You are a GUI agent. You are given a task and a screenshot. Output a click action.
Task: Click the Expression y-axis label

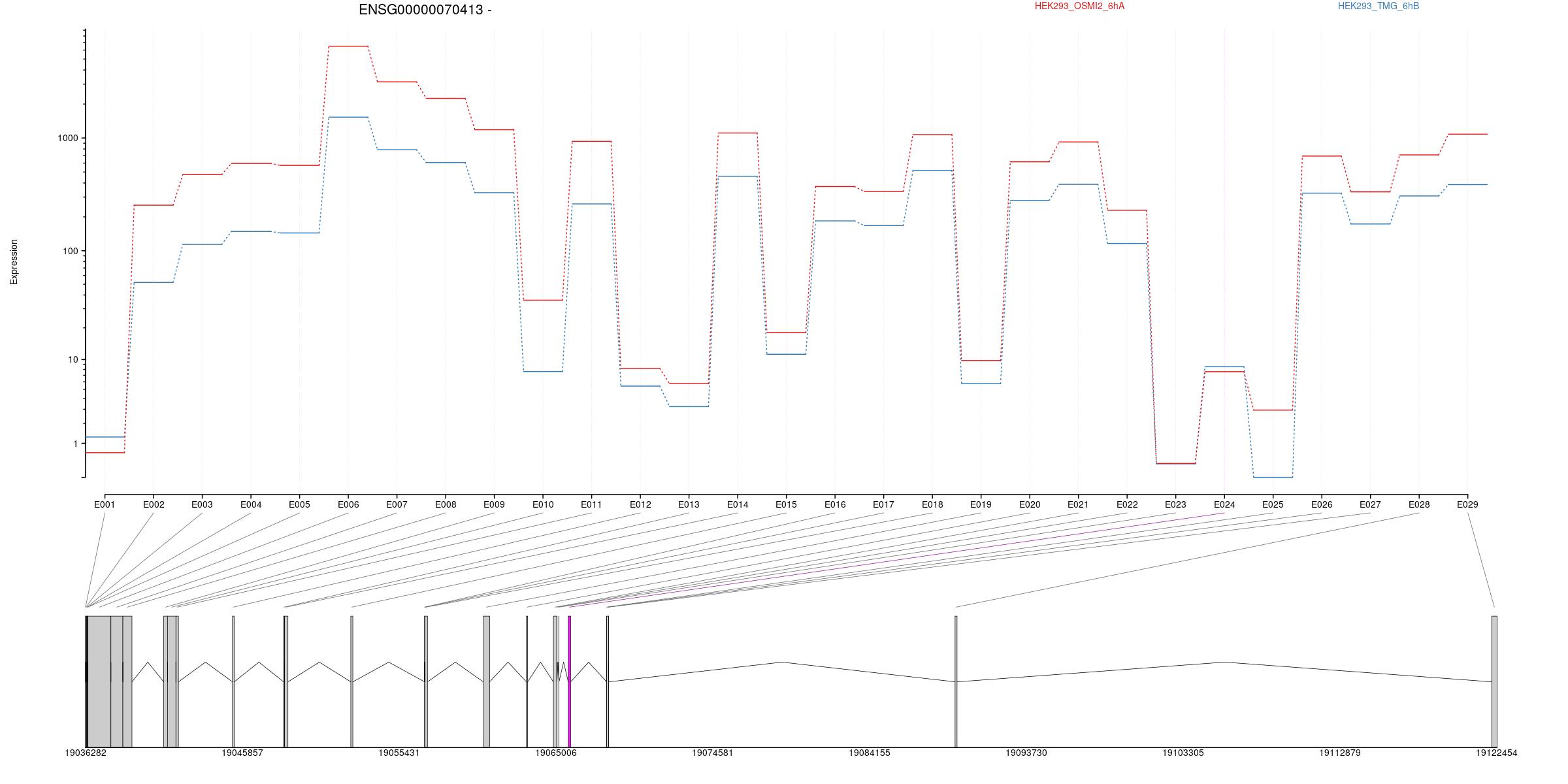[x=14, y=262]
